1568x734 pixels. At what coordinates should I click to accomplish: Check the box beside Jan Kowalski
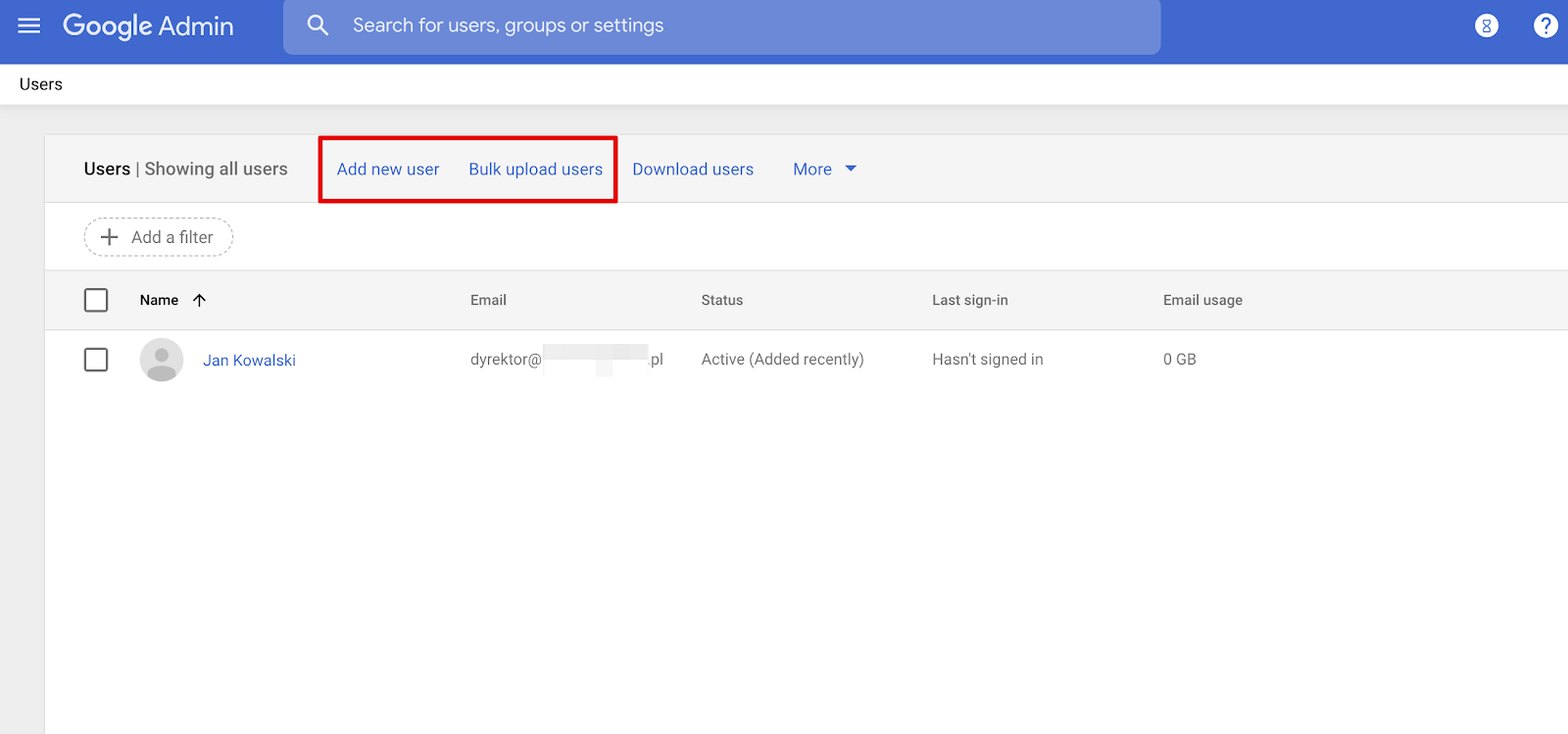[96, 360]
